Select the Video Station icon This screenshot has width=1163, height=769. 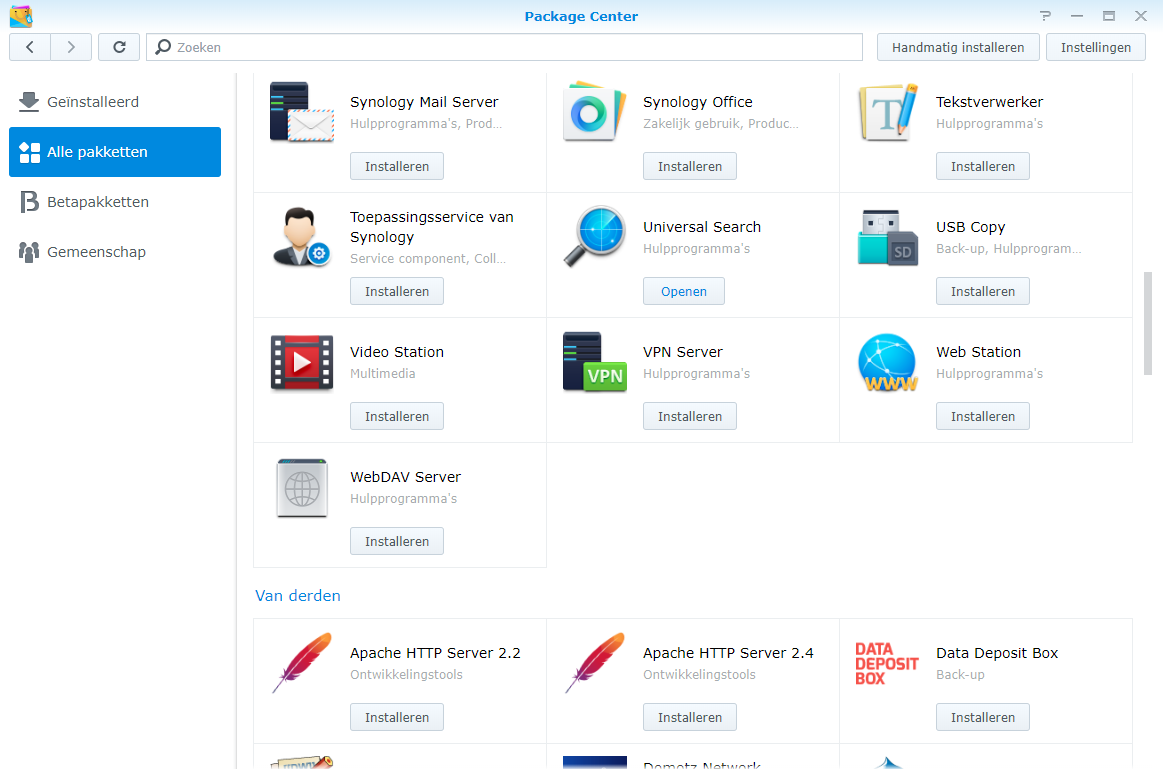302,363
